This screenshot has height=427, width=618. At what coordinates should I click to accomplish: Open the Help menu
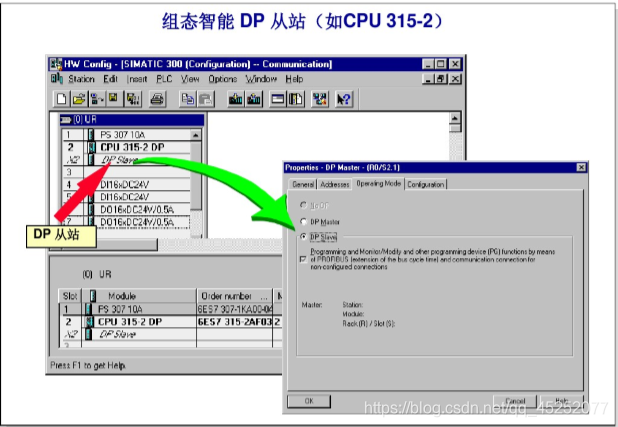294,79
